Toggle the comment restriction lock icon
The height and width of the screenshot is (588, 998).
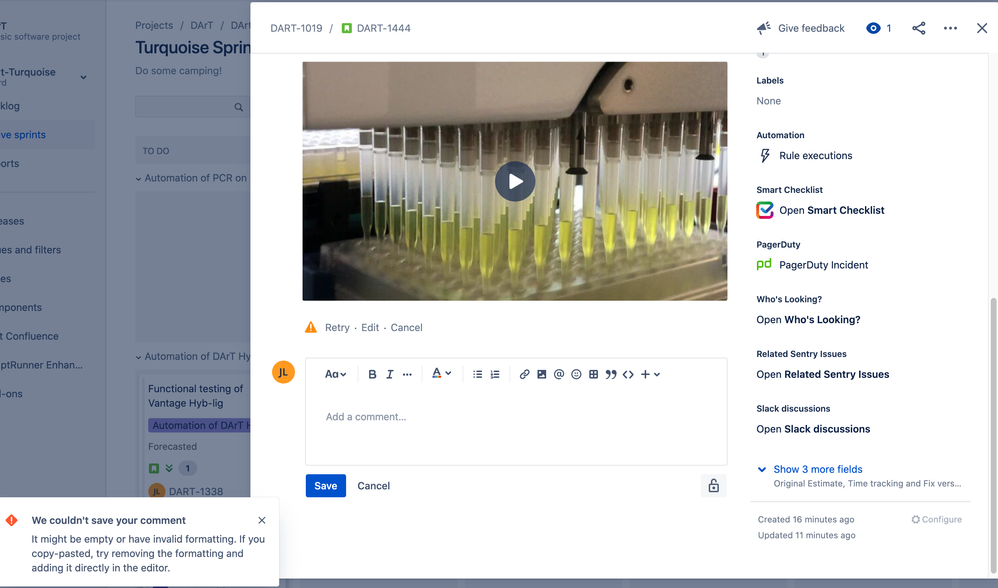(x=713, y=486)
